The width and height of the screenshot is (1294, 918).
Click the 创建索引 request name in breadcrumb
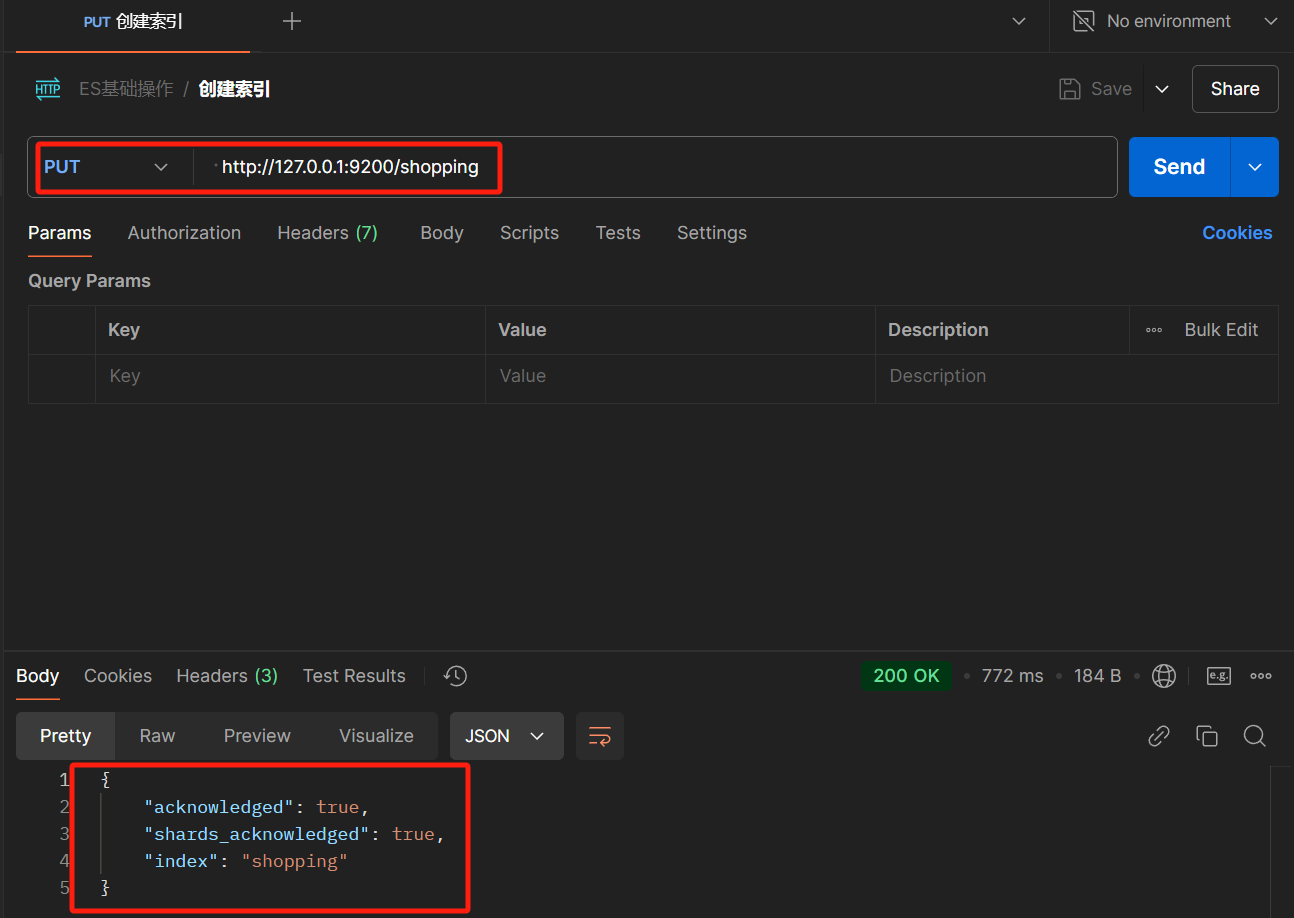pyautogui.click(x=234, y=89)
